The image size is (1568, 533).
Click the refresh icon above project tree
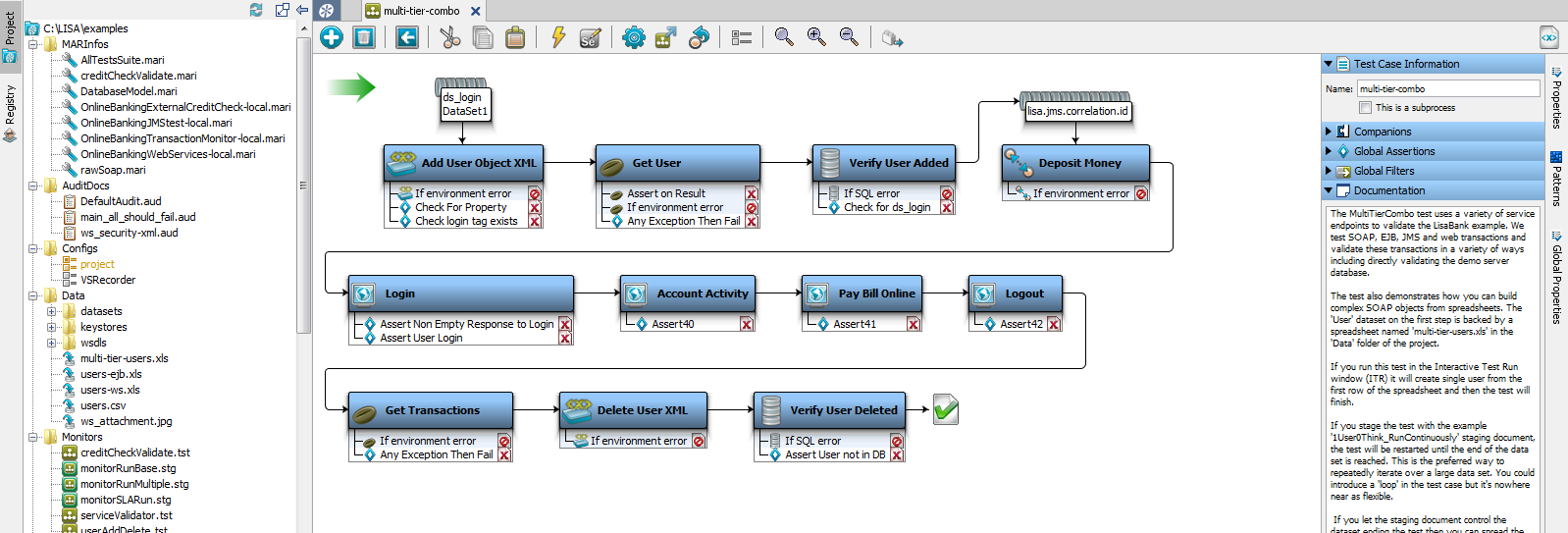(x=256, y=10)
